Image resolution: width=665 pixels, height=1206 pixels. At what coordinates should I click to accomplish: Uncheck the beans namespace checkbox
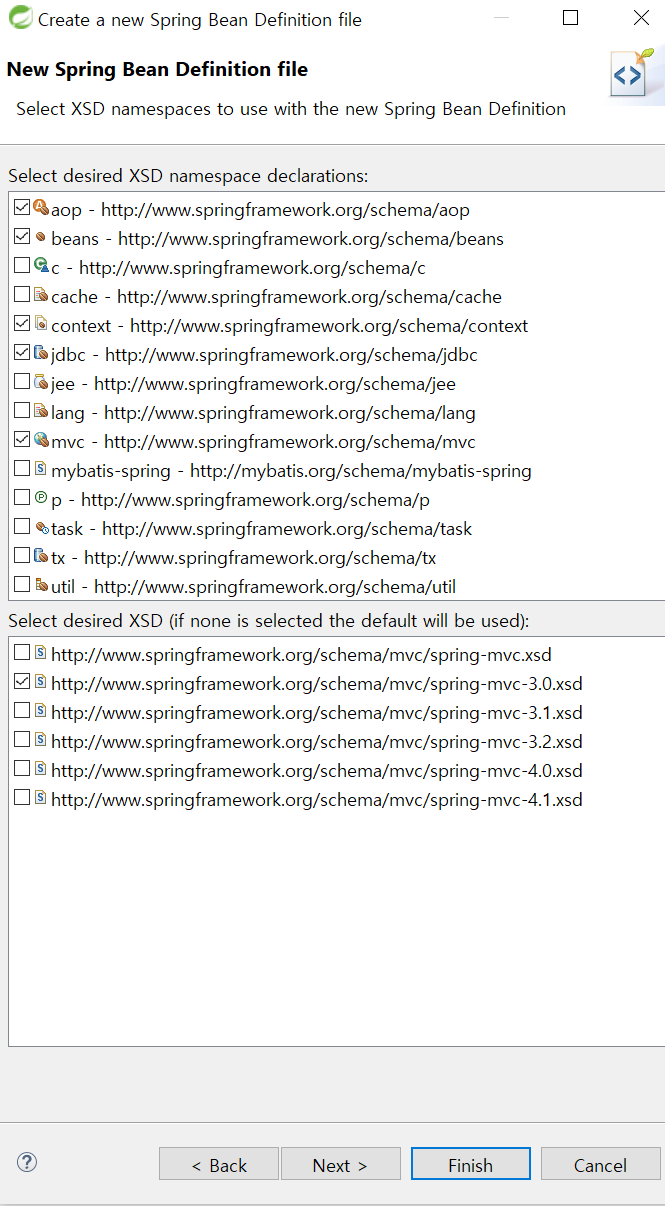22,238
